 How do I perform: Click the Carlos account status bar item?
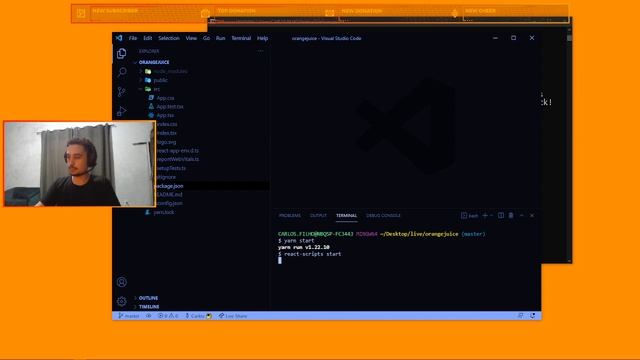click(198, 316)
